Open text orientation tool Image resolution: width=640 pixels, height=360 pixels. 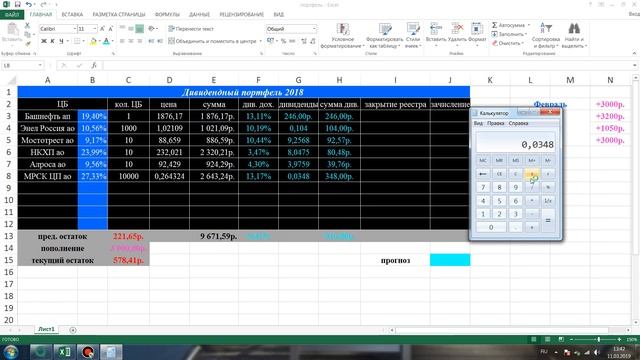(x=151, y=29)
